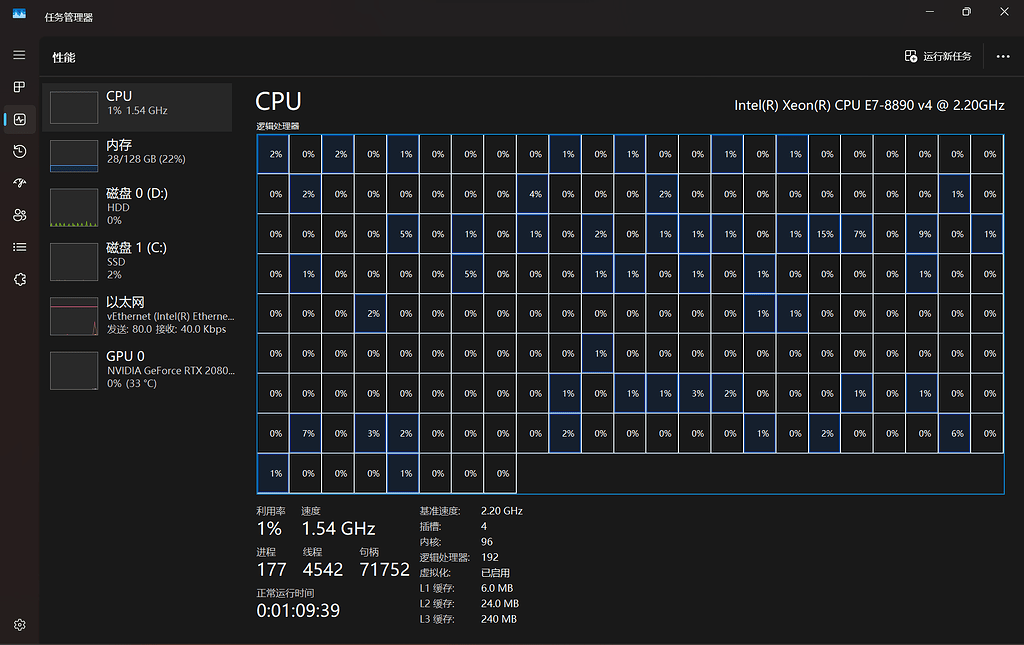
Task: Click the logical processor cell showing 6%
Action: coord(955,433)
